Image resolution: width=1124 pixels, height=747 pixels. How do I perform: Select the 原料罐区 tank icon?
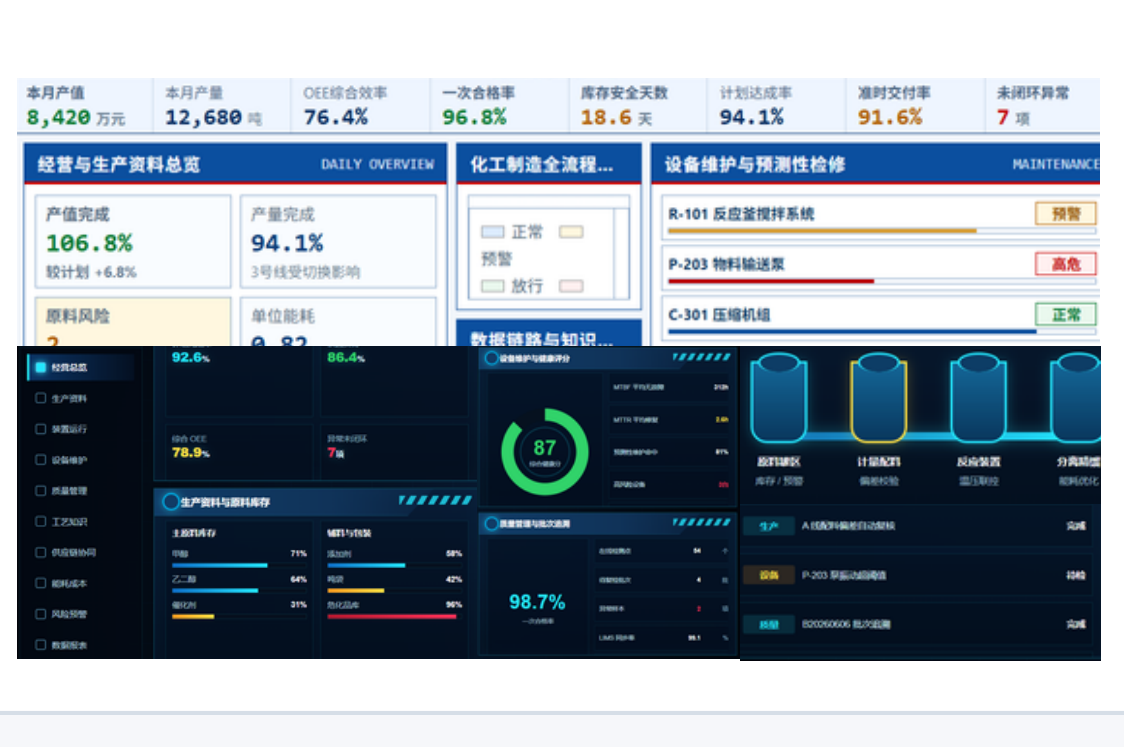tap(778, 398)
